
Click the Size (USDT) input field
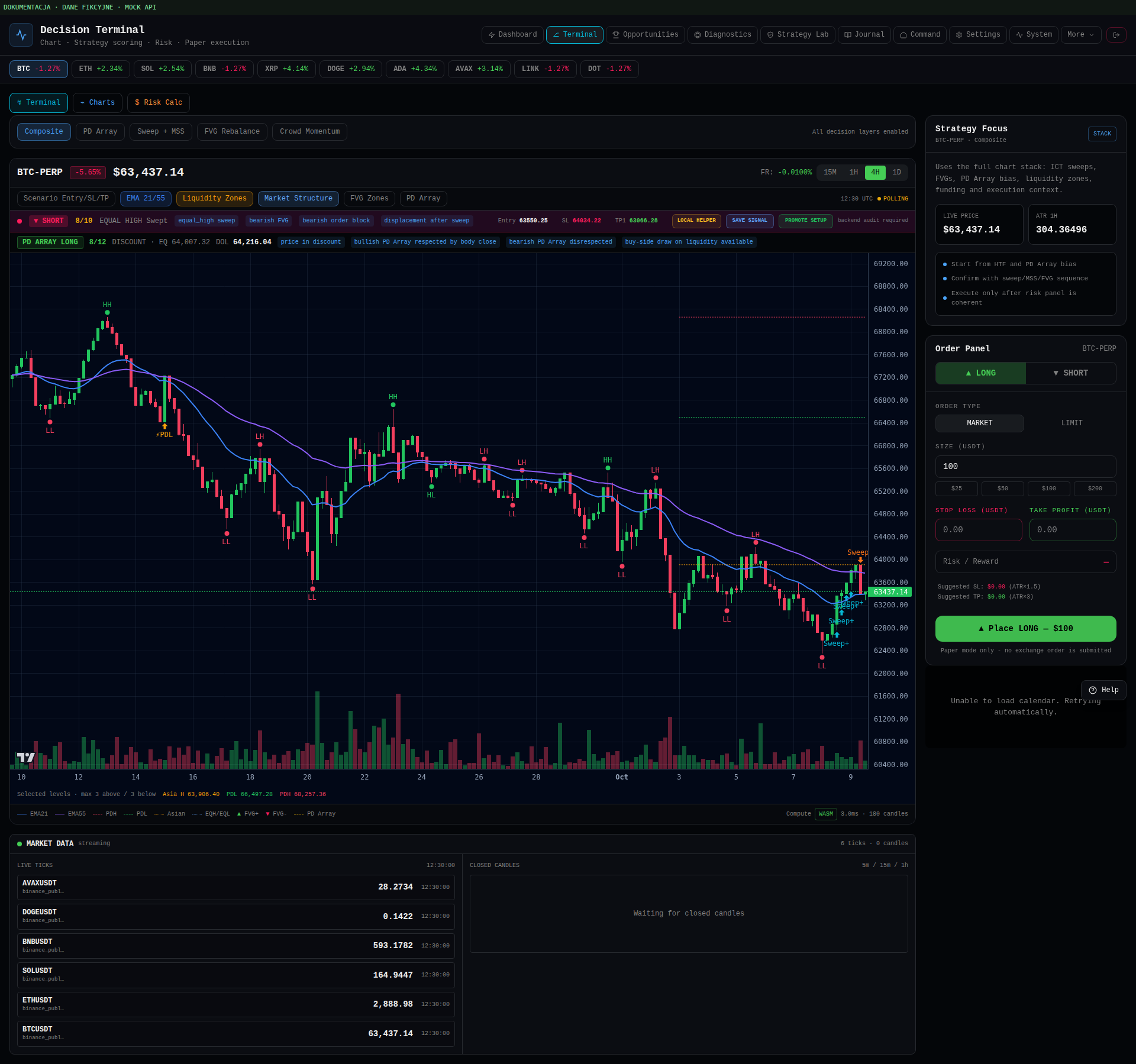click(x=1025, y=467)
